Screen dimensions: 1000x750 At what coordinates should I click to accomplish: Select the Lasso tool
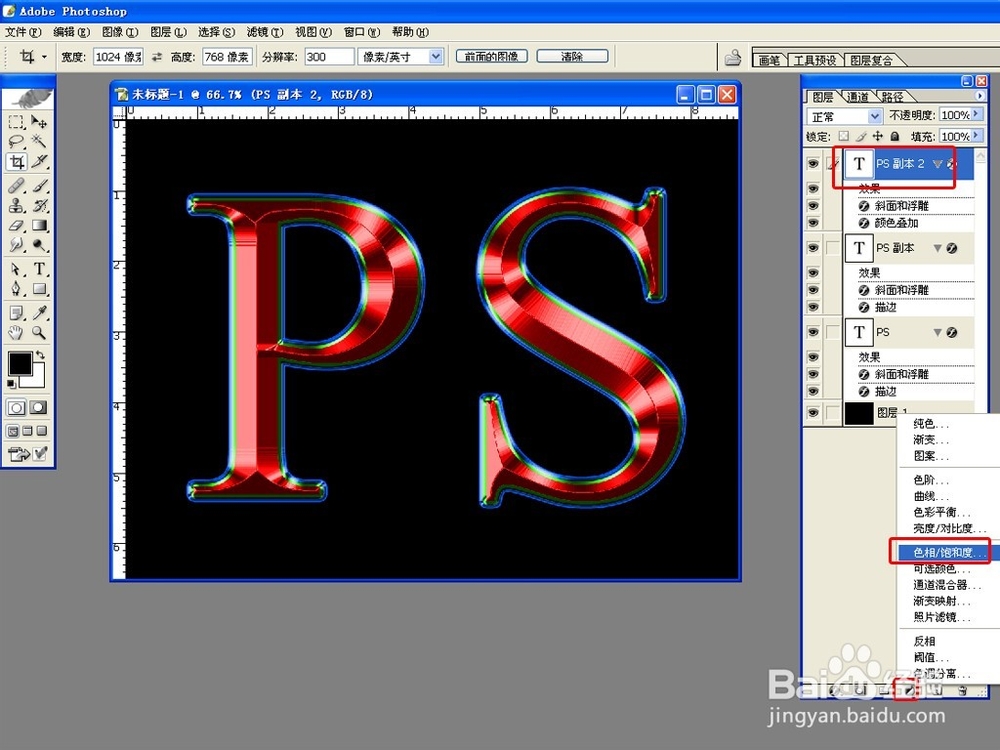click(14, 141)
